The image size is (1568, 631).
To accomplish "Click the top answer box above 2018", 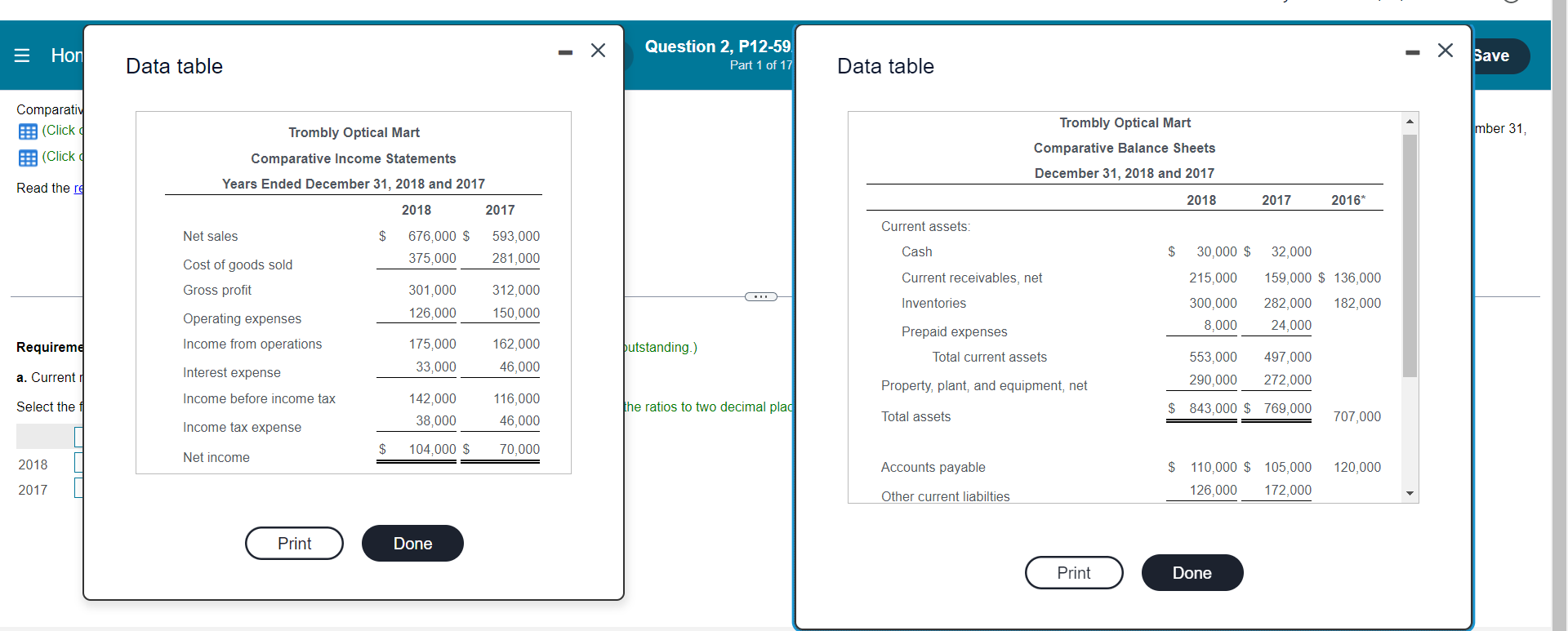I will 78,437.
